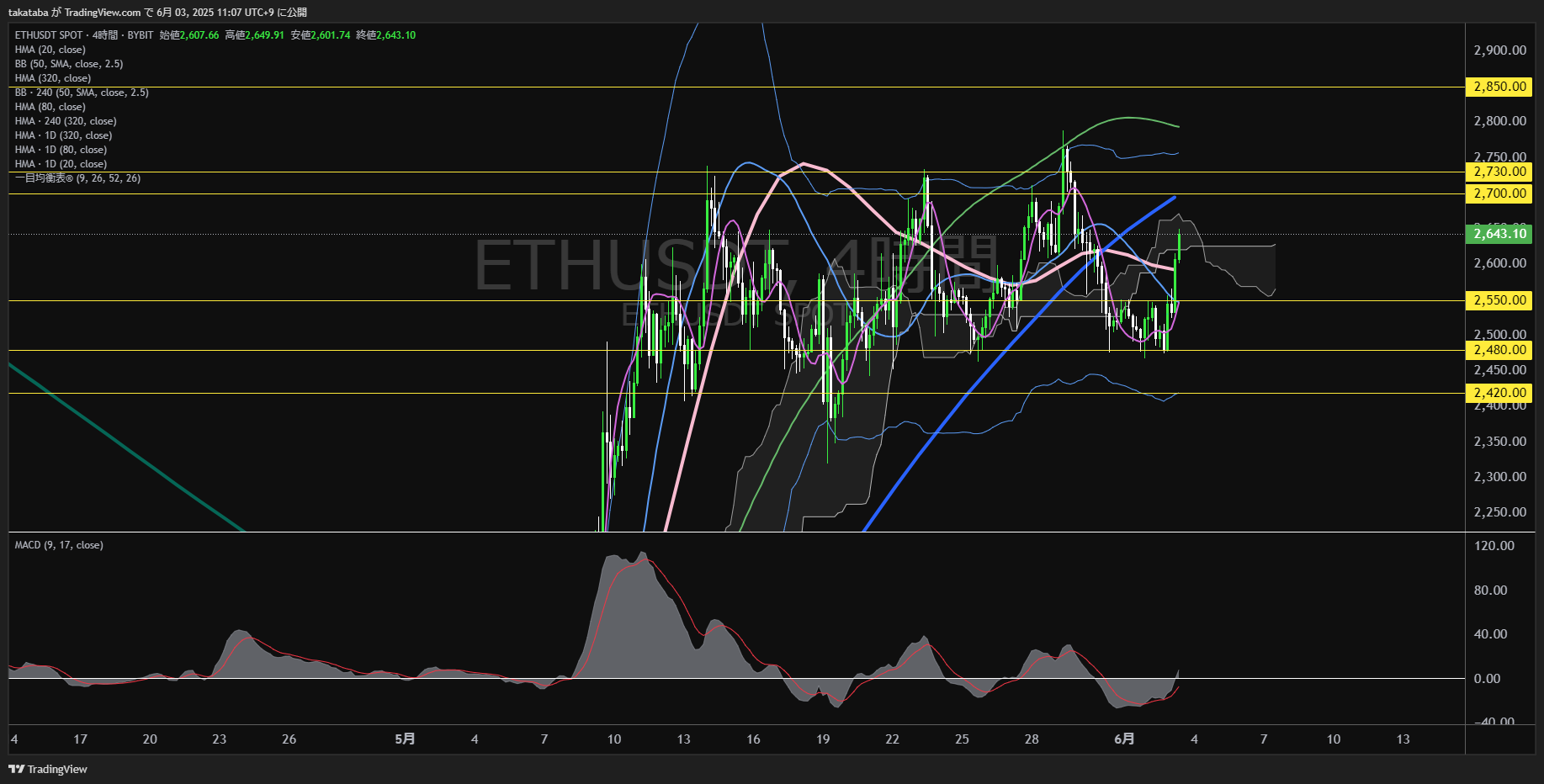Select the yellow 2,550.00 price label

click(1499, 300)
